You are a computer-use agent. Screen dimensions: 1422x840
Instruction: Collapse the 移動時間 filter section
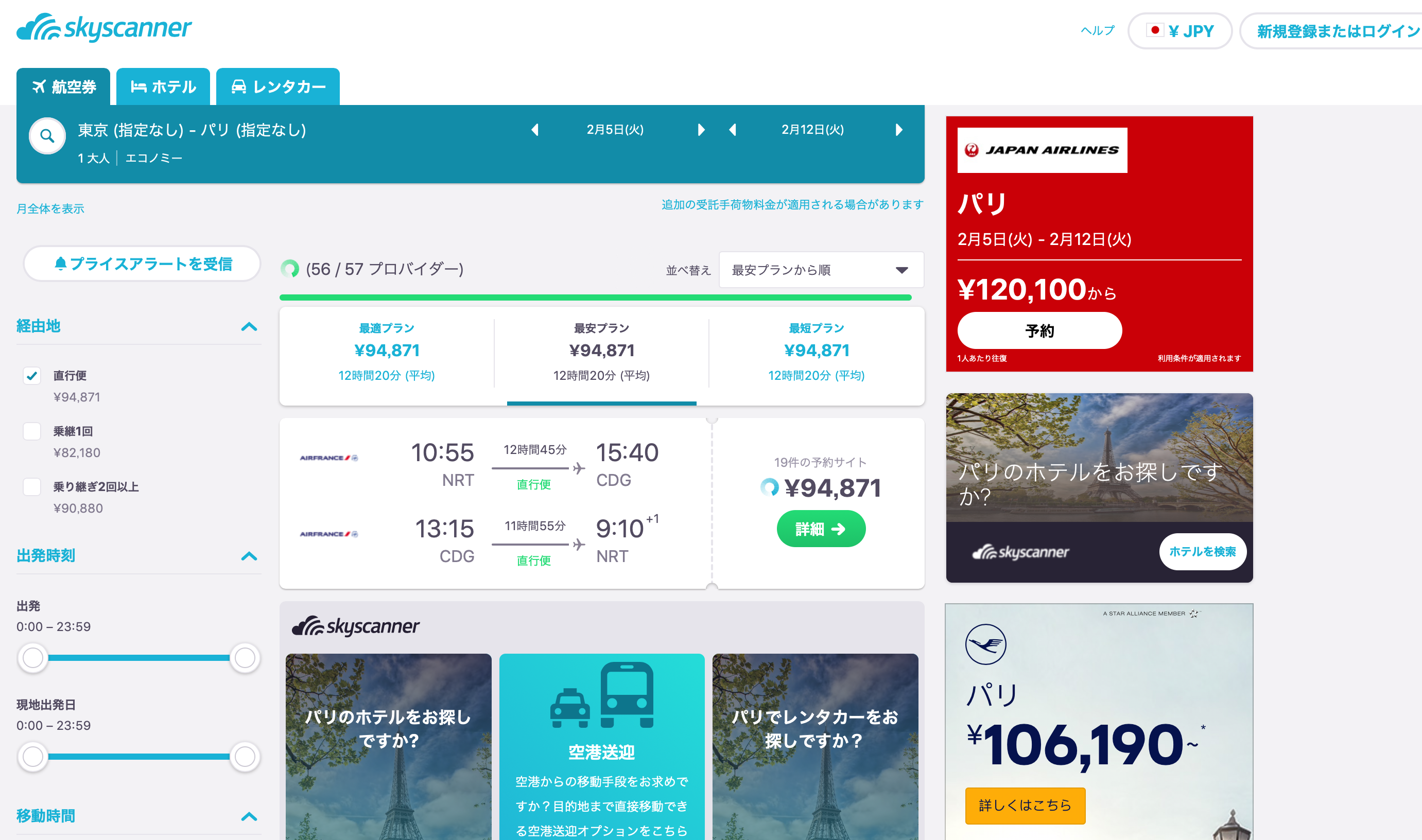coord(249,816)
